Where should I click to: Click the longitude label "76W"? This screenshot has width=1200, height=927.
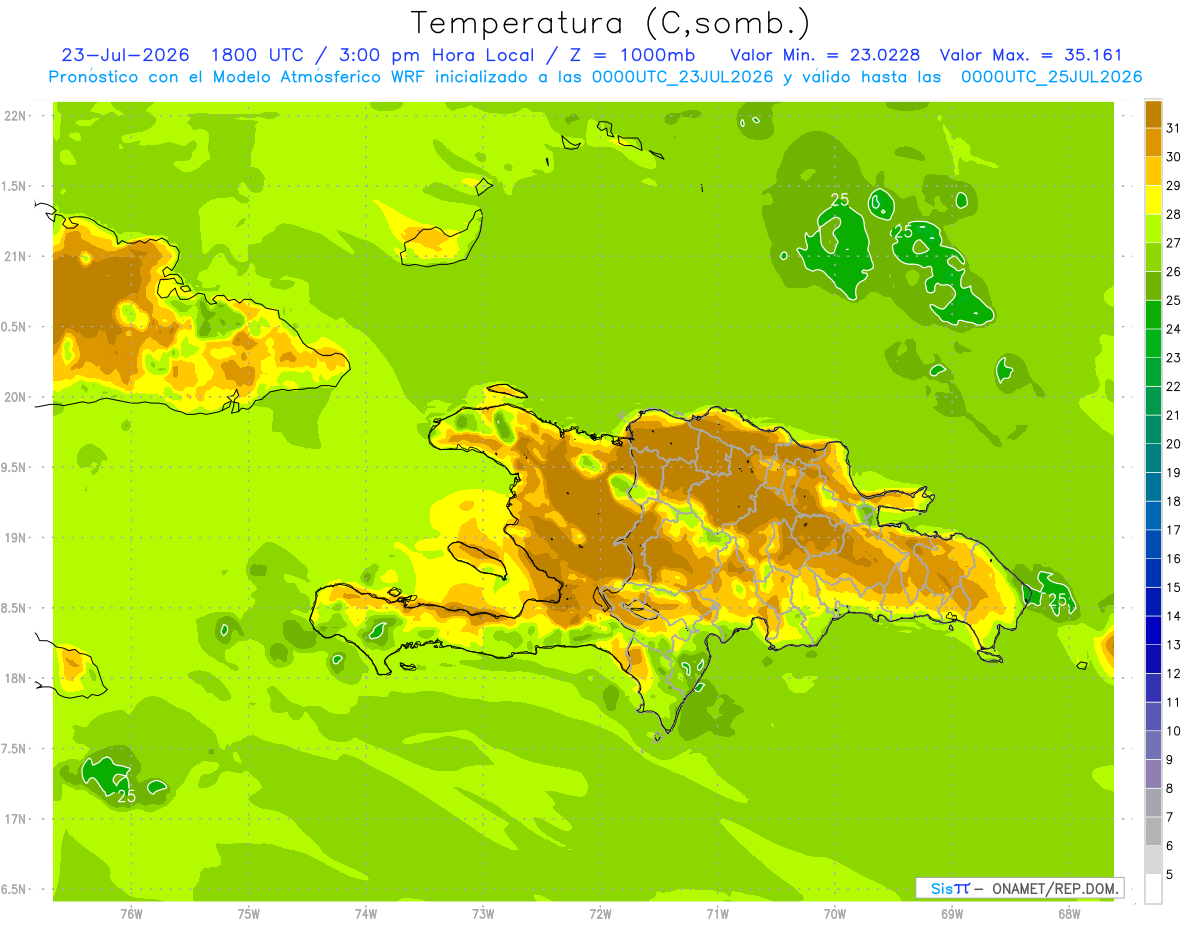point(131,914)
